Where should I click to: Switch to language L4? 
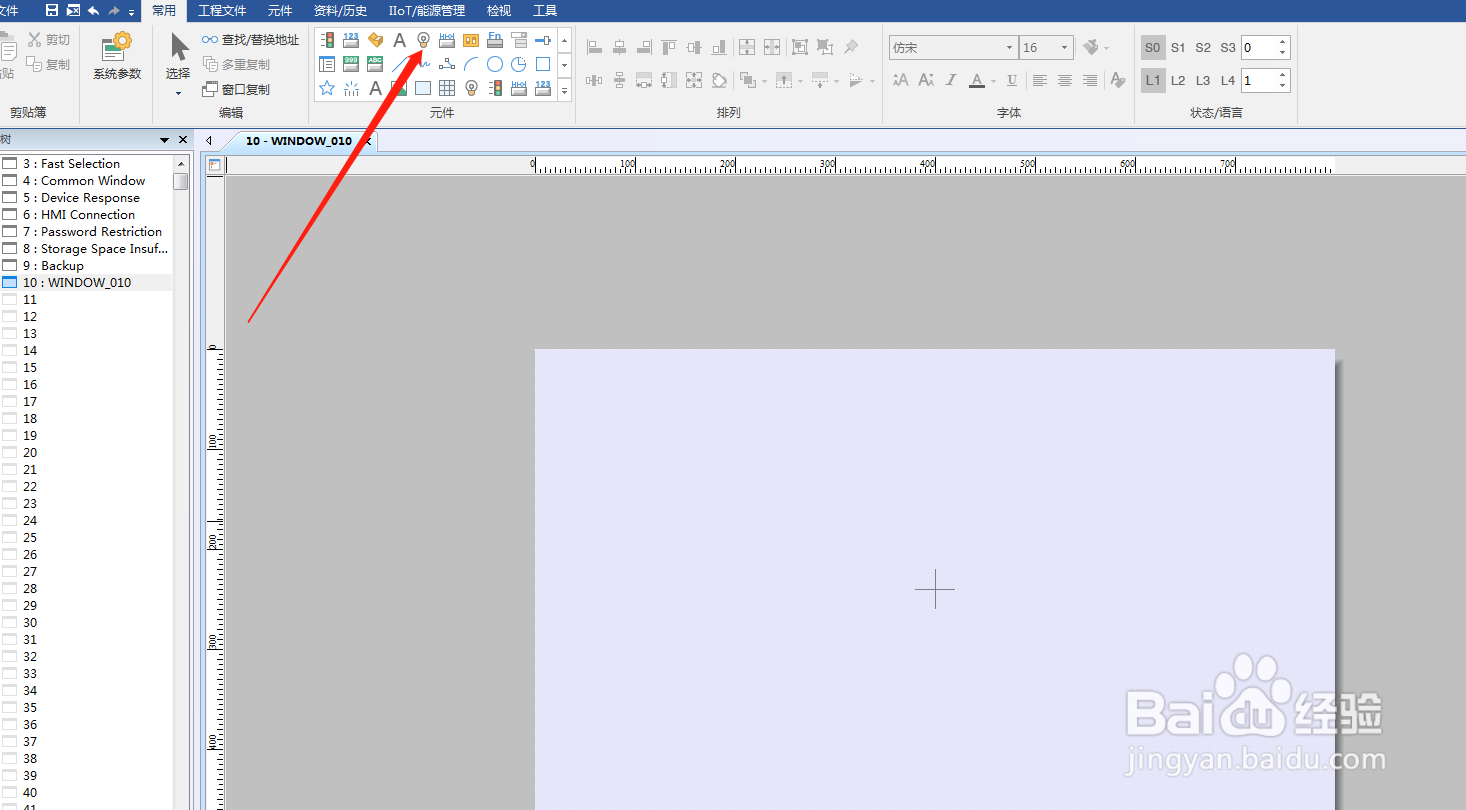click(x=1228, y=80)
